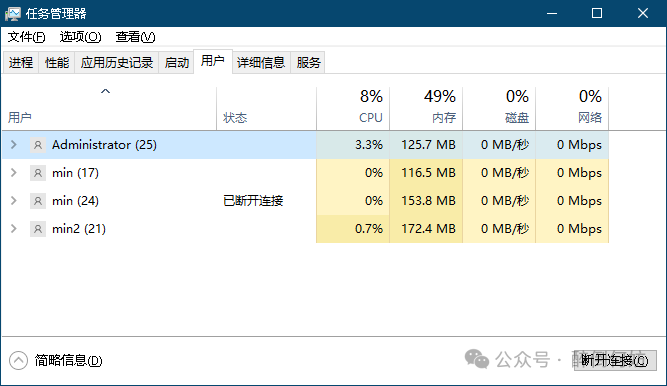Click the min2 (21) user avatar icon
Screen dimensions: 667x386
[38, 229]
